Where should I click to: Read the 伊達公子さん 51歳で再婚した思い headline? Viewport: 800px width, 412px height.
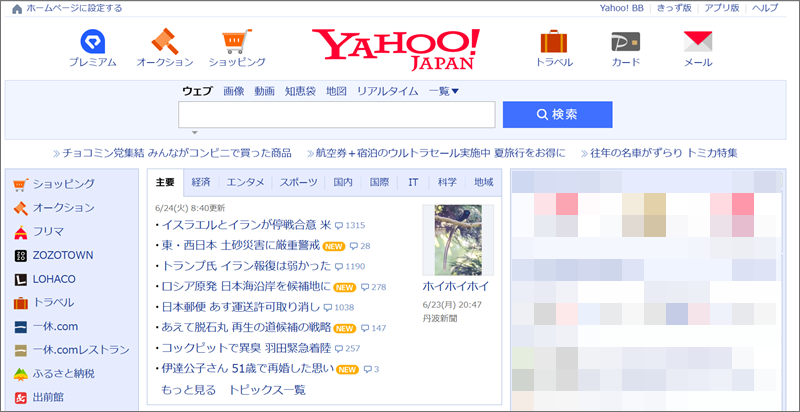tap(247, 368)
